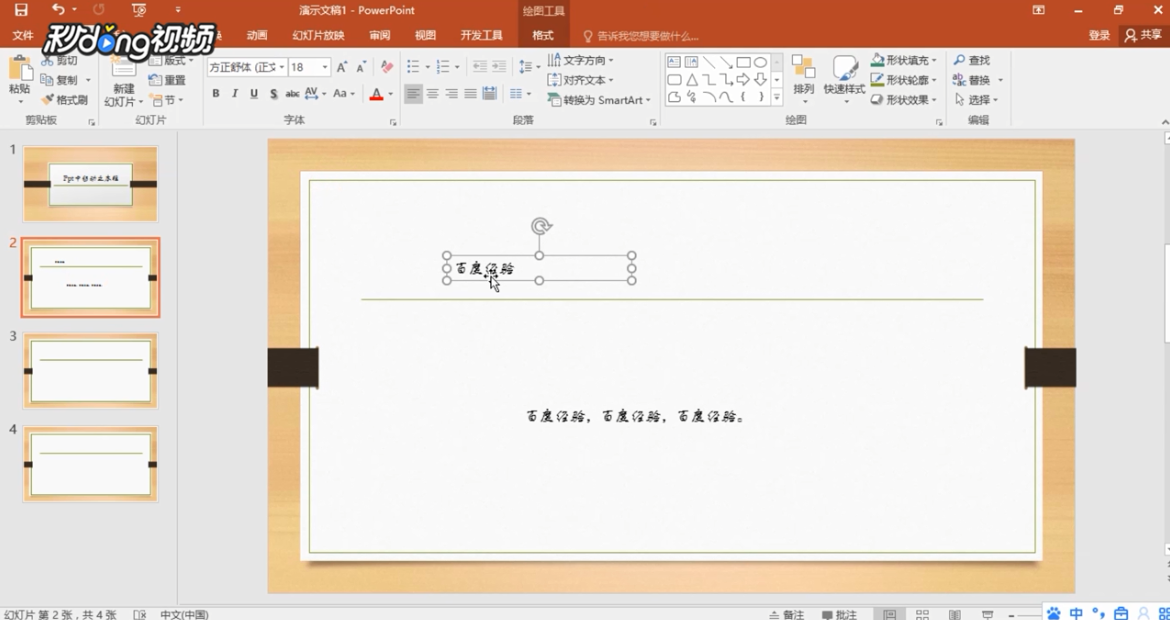Toggle bold formatting
The image size is (1170, 620).
pyautogui.click(x=216, y=93)
